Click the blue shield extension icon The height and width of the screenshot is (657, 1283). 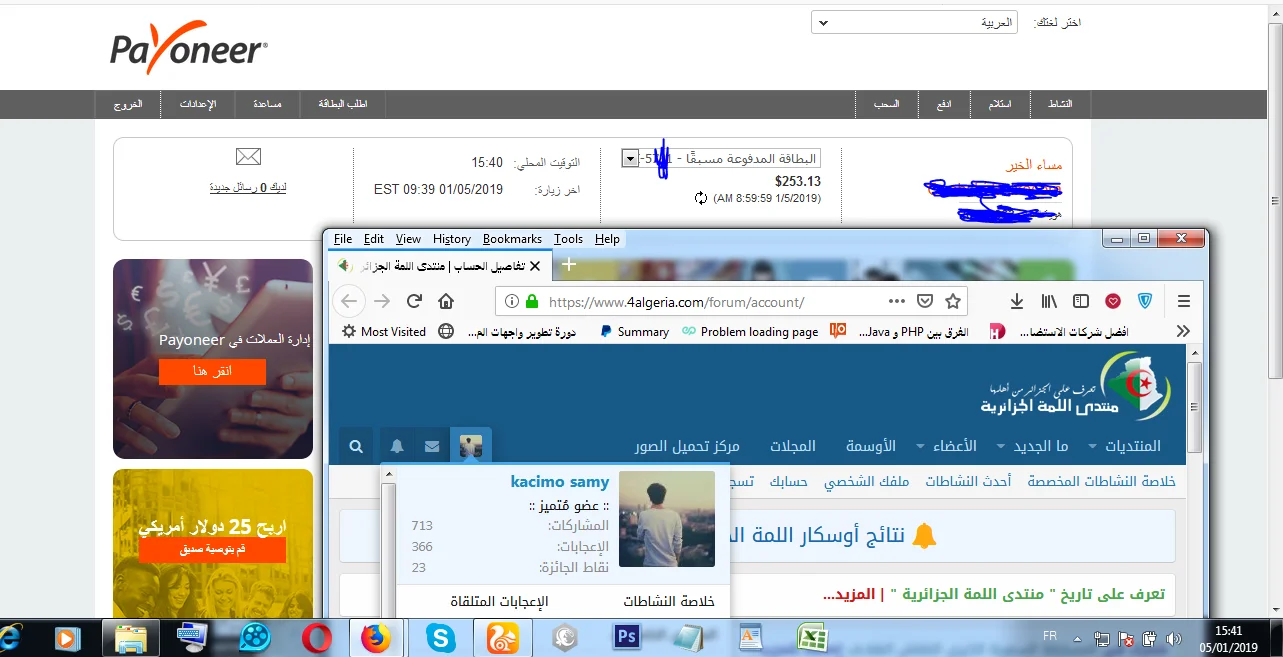tap(1146, 301)
